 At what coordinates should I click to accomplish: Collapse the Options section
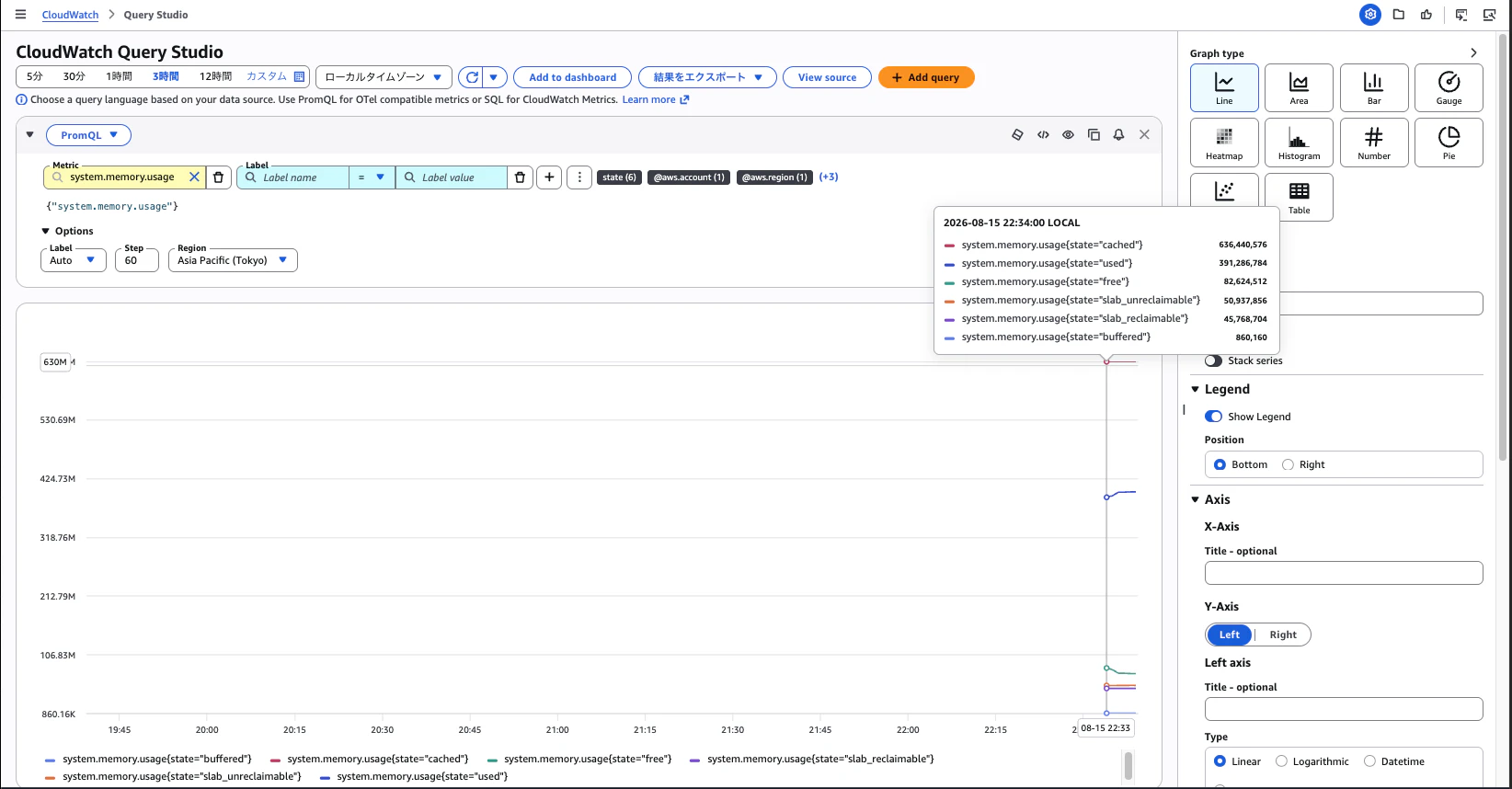pyautogui.click(x=46, y=231)
